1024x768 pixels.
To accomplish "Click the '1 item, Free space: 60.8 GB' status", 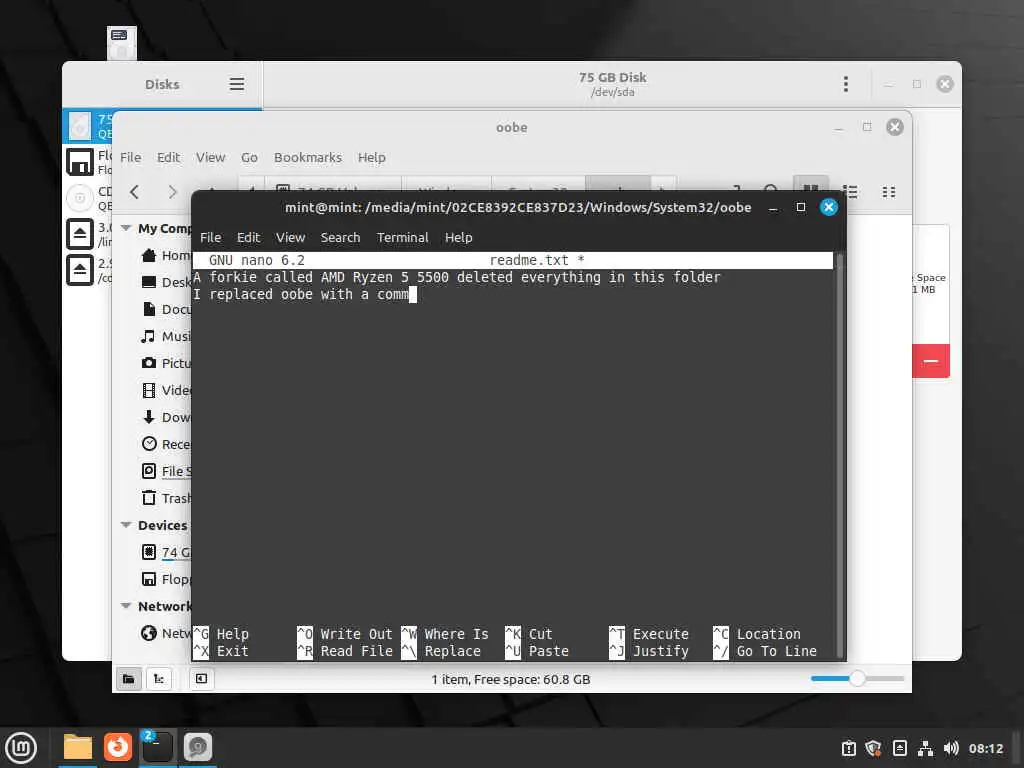I will click(511, 679).
